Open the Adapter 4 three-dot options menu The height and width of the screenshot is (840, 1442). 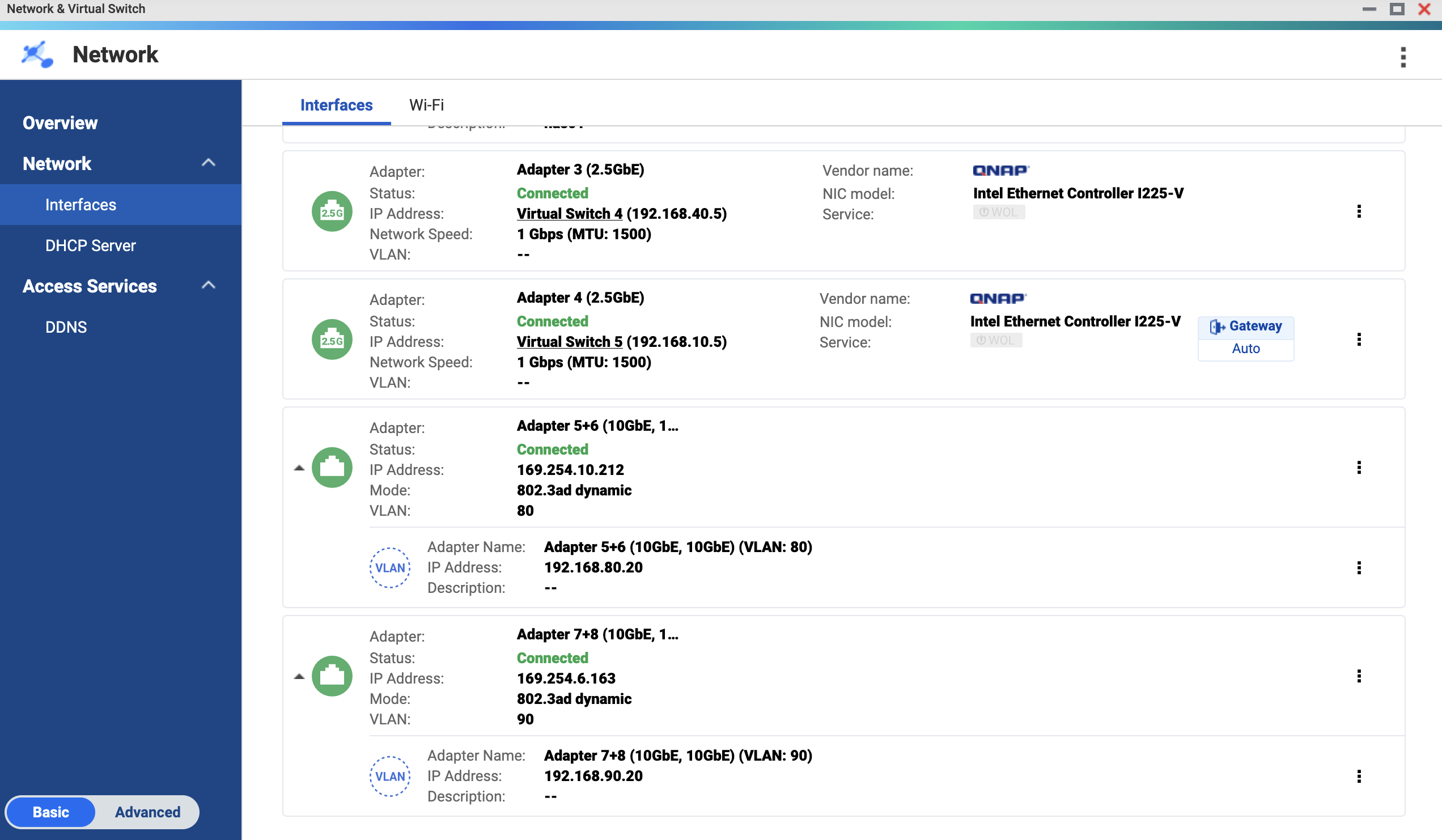point(1359,340)
